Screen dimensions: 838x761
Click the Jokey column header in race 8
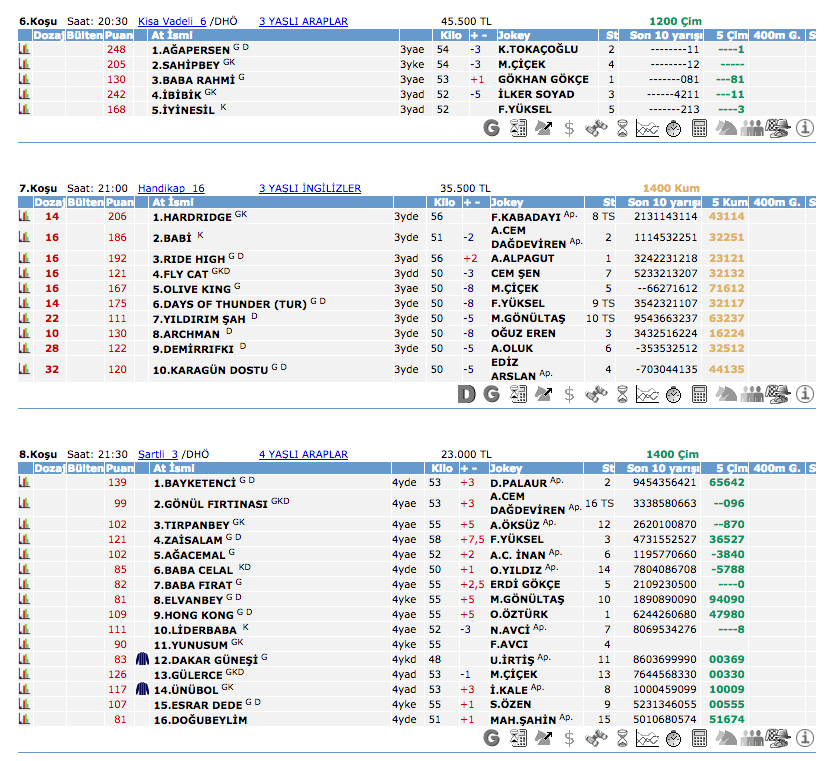(x=508, y=468)
